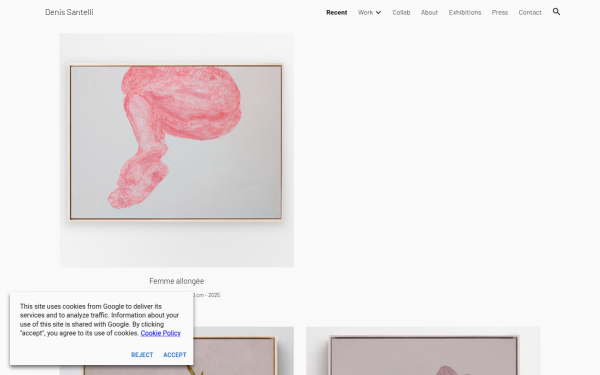Open the Recent tab
The height and width of the screenshot is (375, 600).
click(337, 13)
